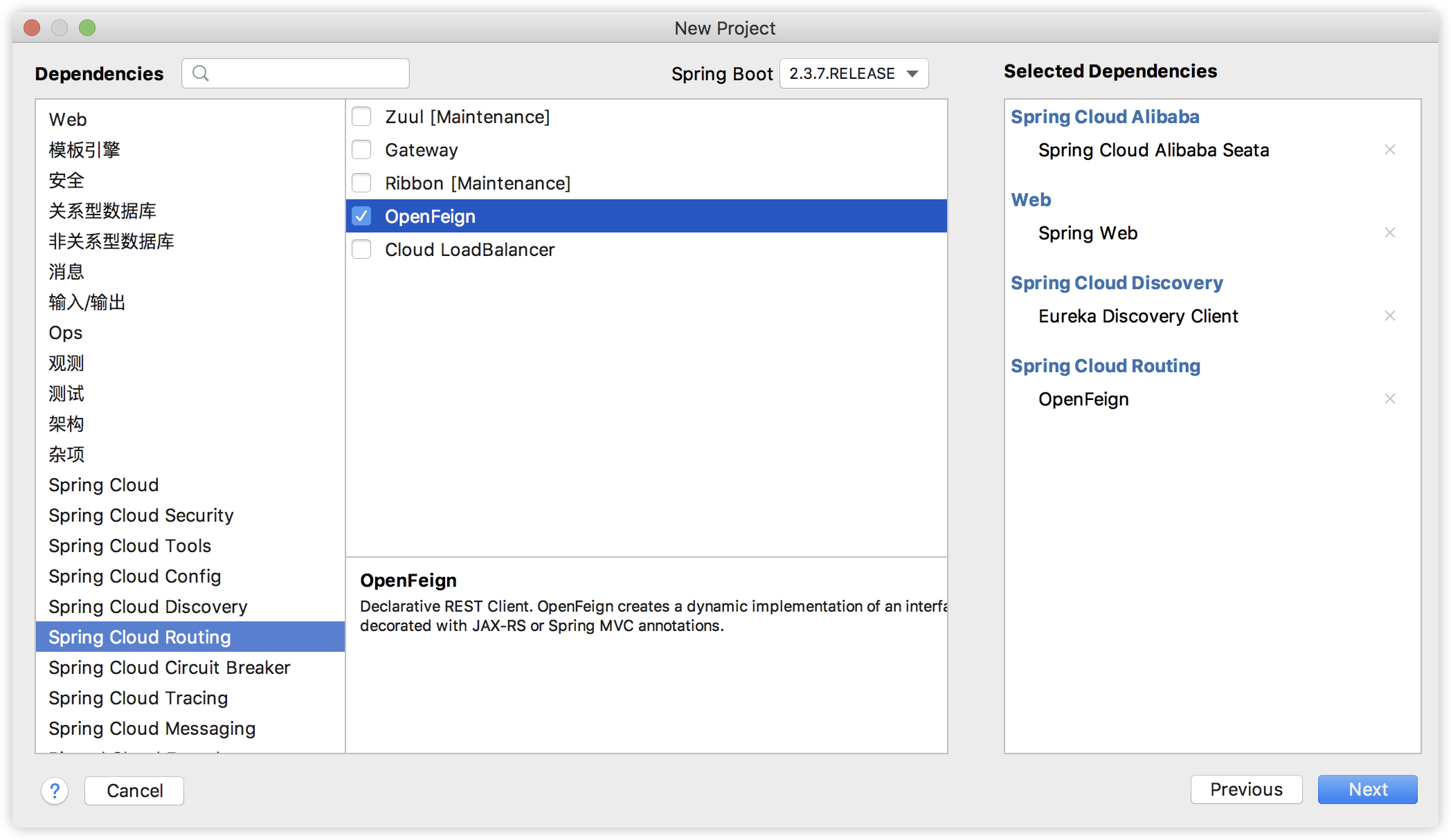Remove OpenFeign from selected dependencies
This screenshot has height=840, width=1451.
point(1389,399)
